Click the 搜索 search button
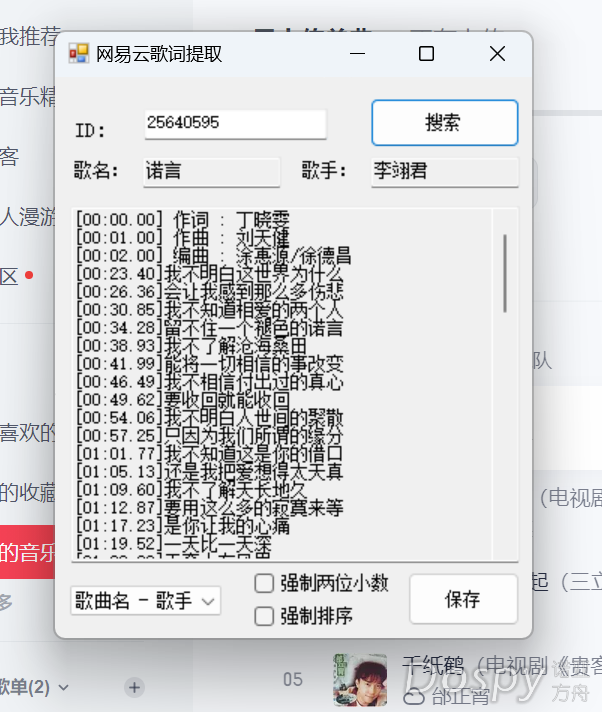 444,123
